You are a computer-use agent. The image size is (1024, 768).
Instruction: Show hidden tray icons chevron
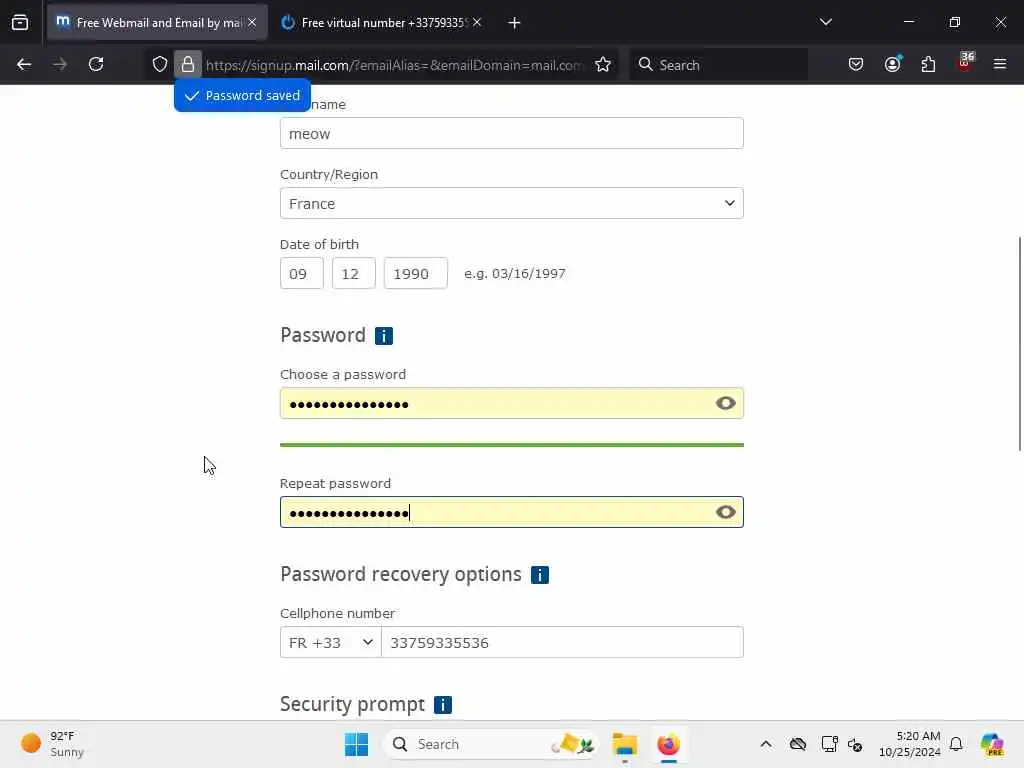click(x=766, y=744)
